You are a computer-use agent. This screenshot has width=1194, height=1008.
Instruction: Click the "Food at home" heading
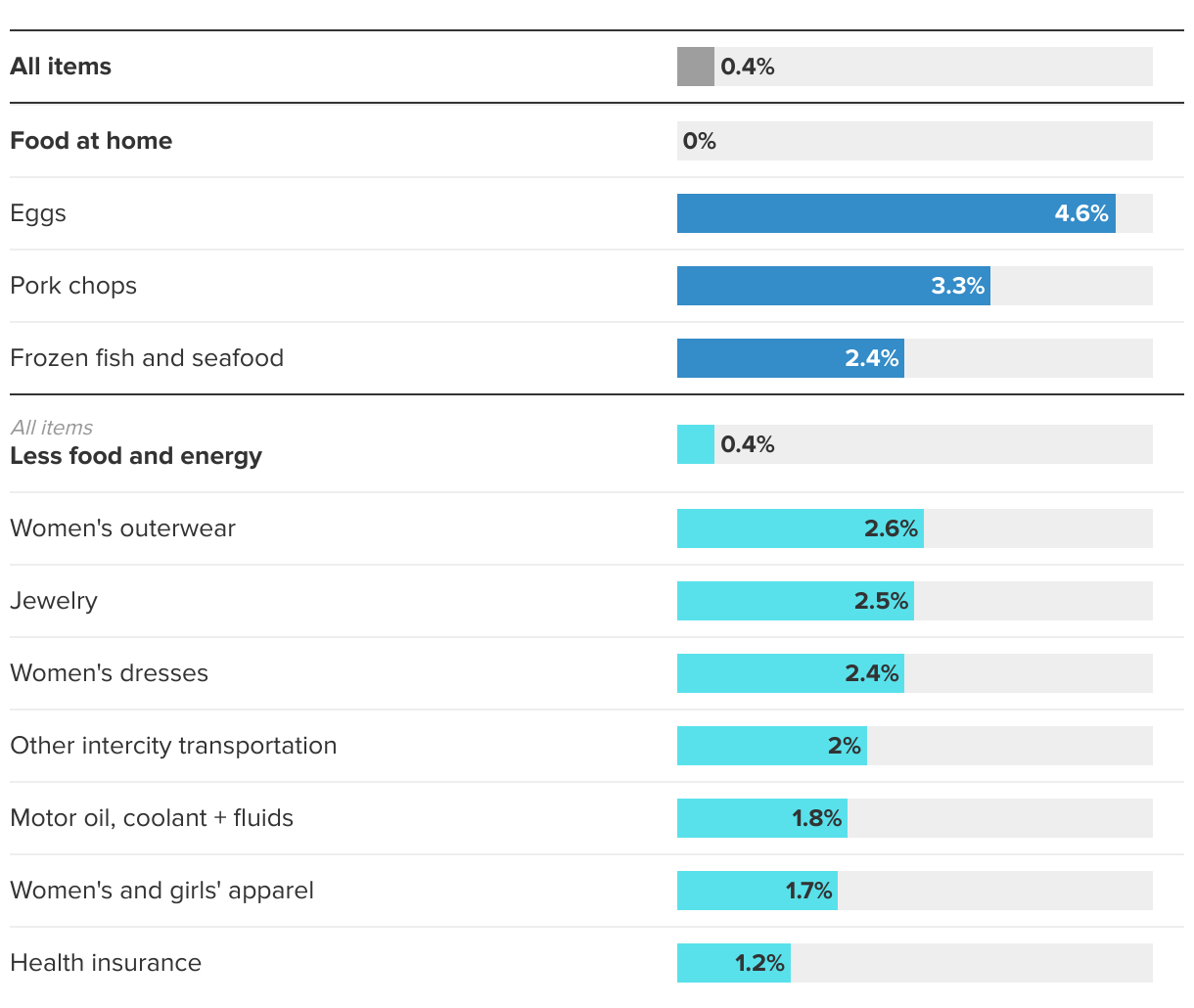tap(91, 141)
